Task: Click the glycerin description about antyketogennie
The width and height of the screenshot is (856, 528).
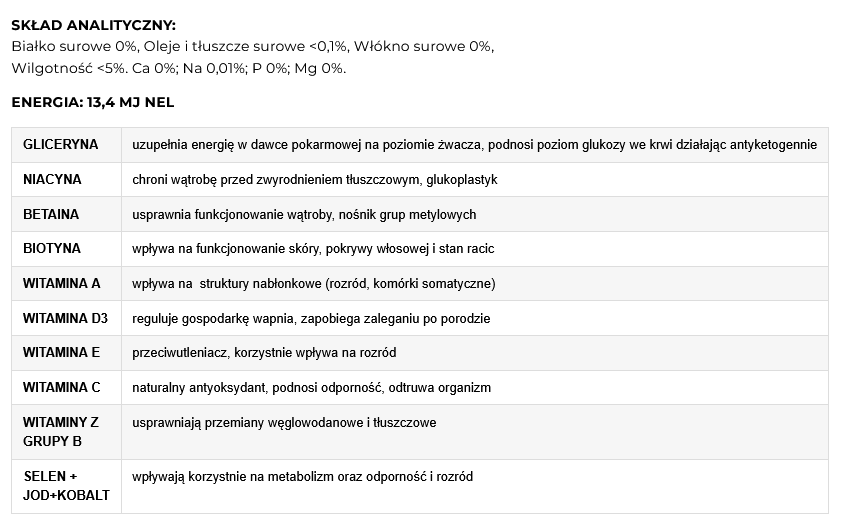Action: coord(474,145)
